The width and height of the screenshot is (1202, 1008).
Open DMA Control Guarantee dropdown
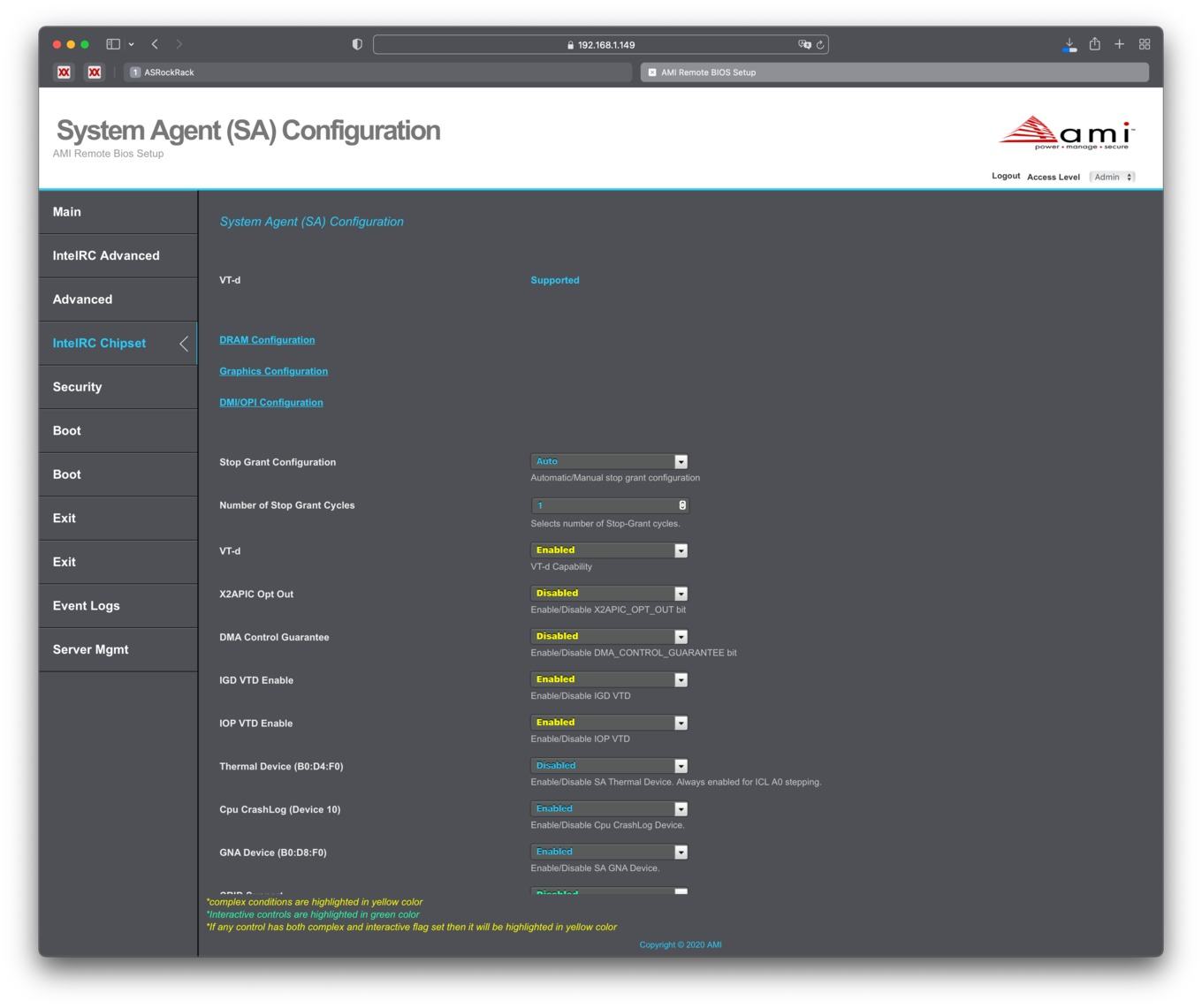click(609, 637)
